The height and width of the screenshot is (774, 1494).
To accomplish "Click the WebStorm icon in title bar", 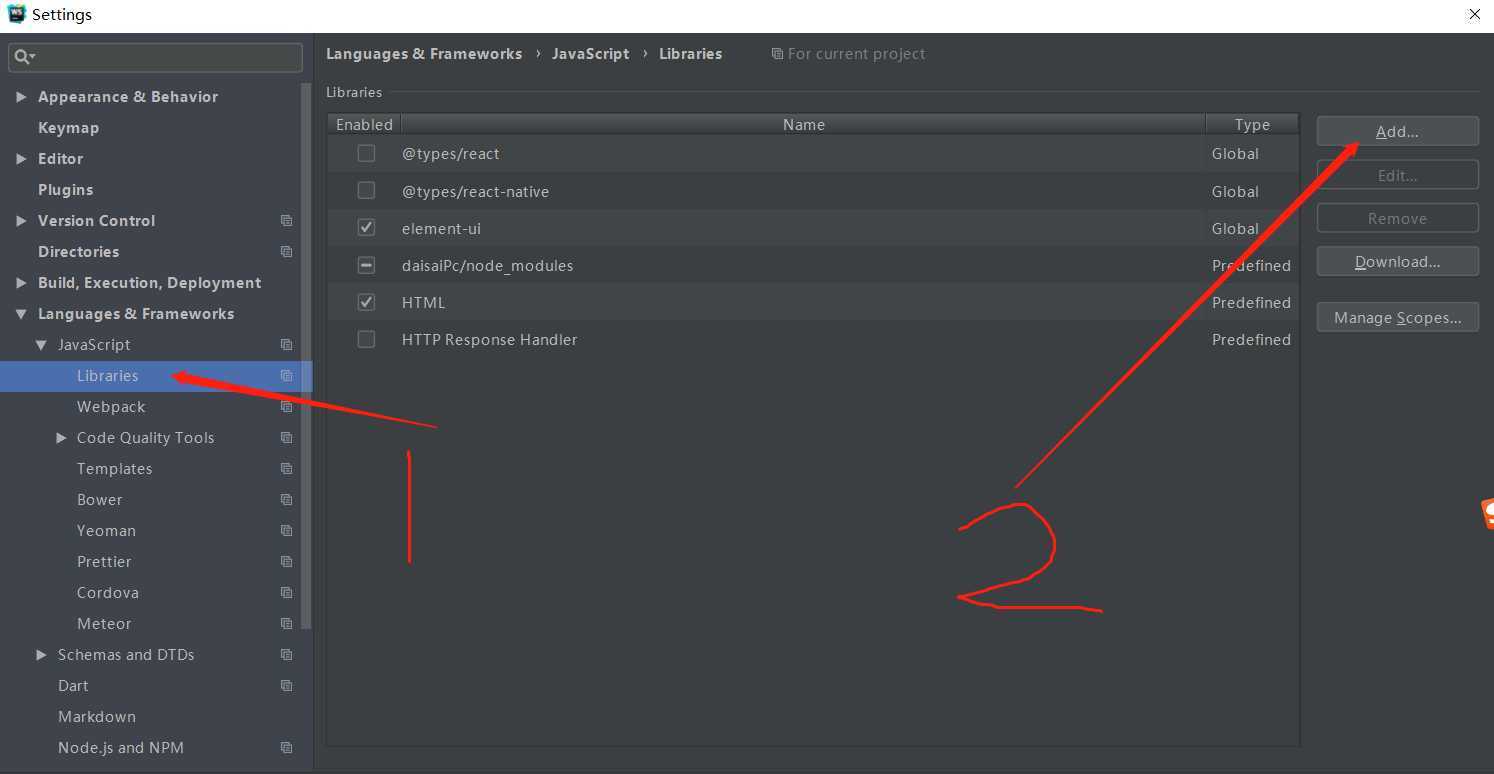I will [16, 14].
